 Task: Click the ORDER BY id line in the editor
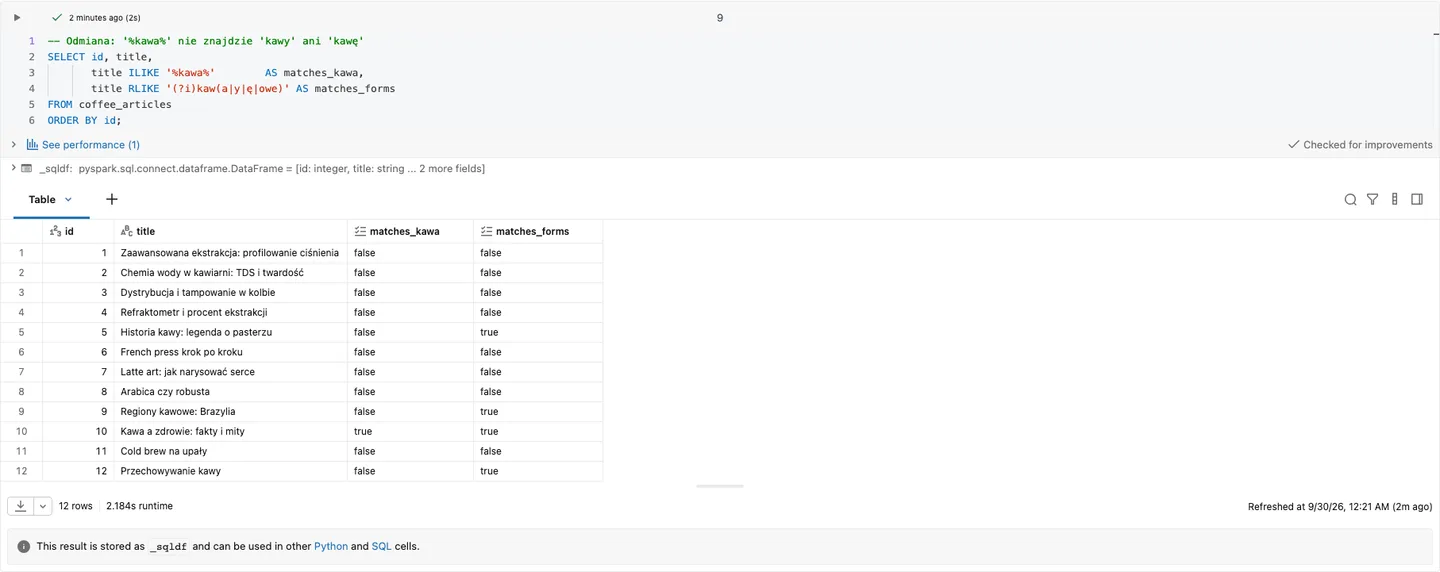(84, 120)
